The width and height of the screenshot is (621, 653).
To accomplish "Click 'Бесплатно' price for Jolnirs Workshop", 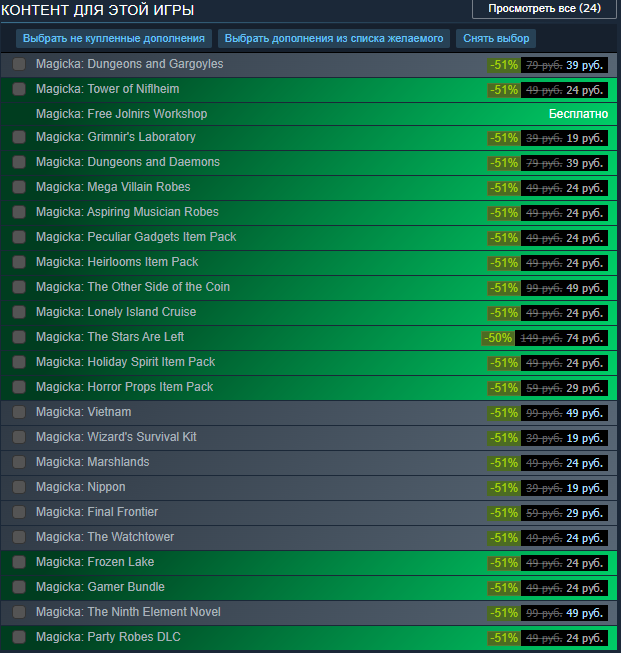I will pos(578,114).
